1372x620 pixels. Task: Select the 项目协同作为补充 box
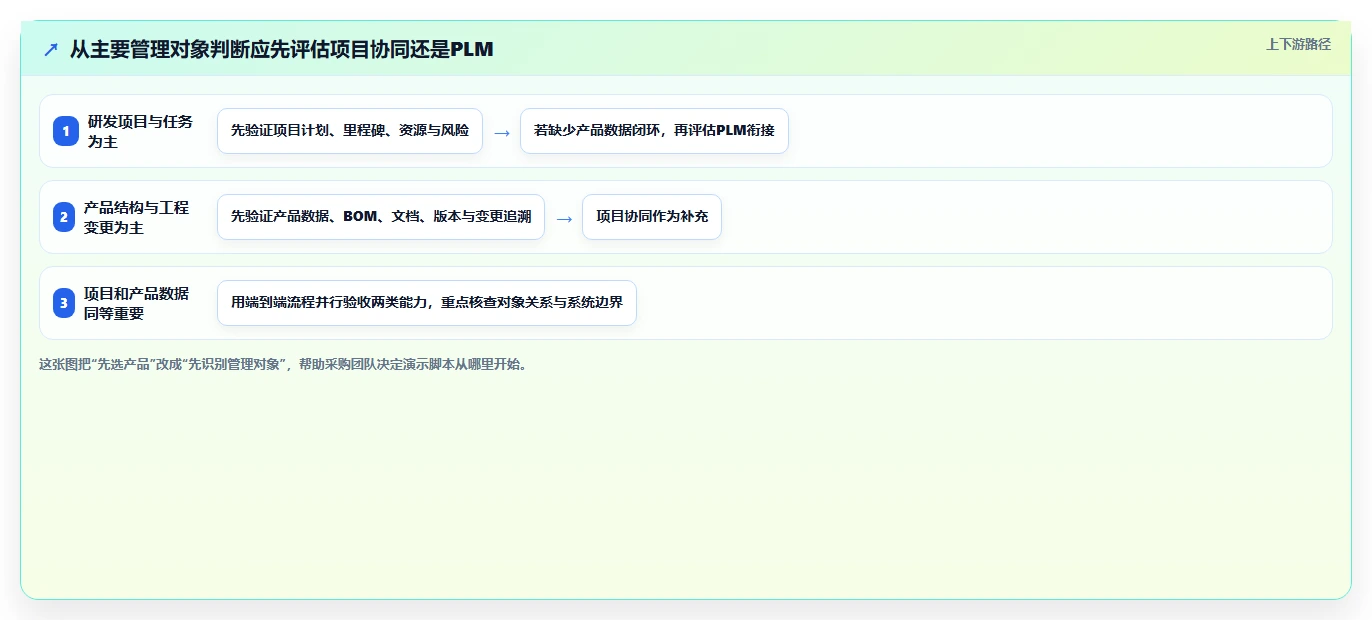click(x=652, y=217)
